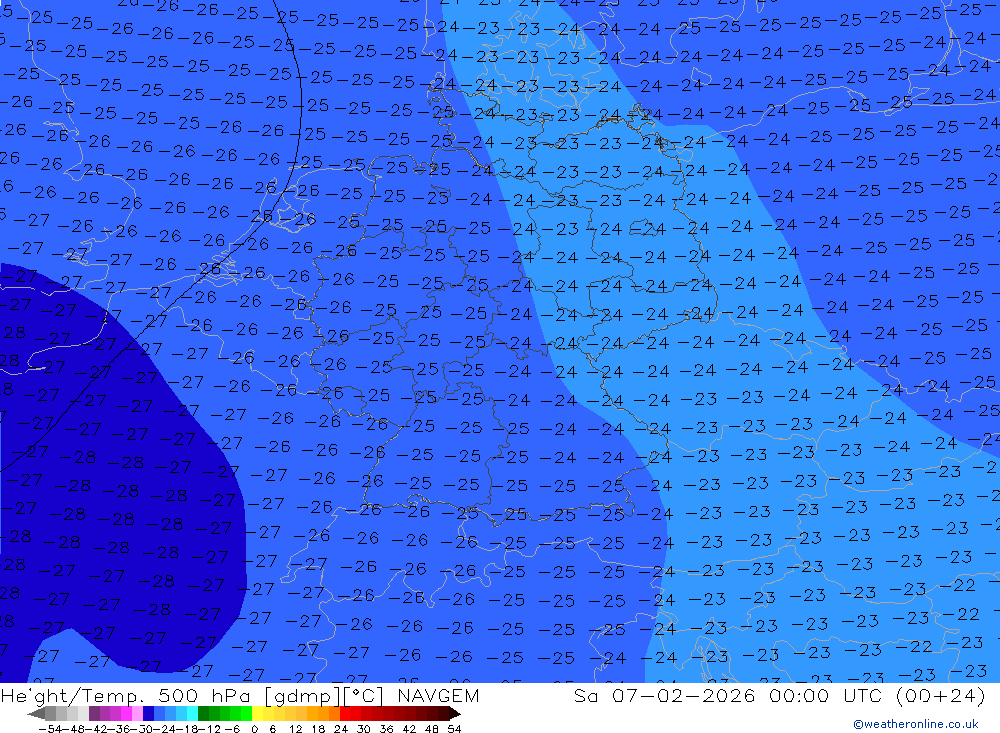
Task: Click the '00:00 UTC' time text
Action: coord(826,695)
